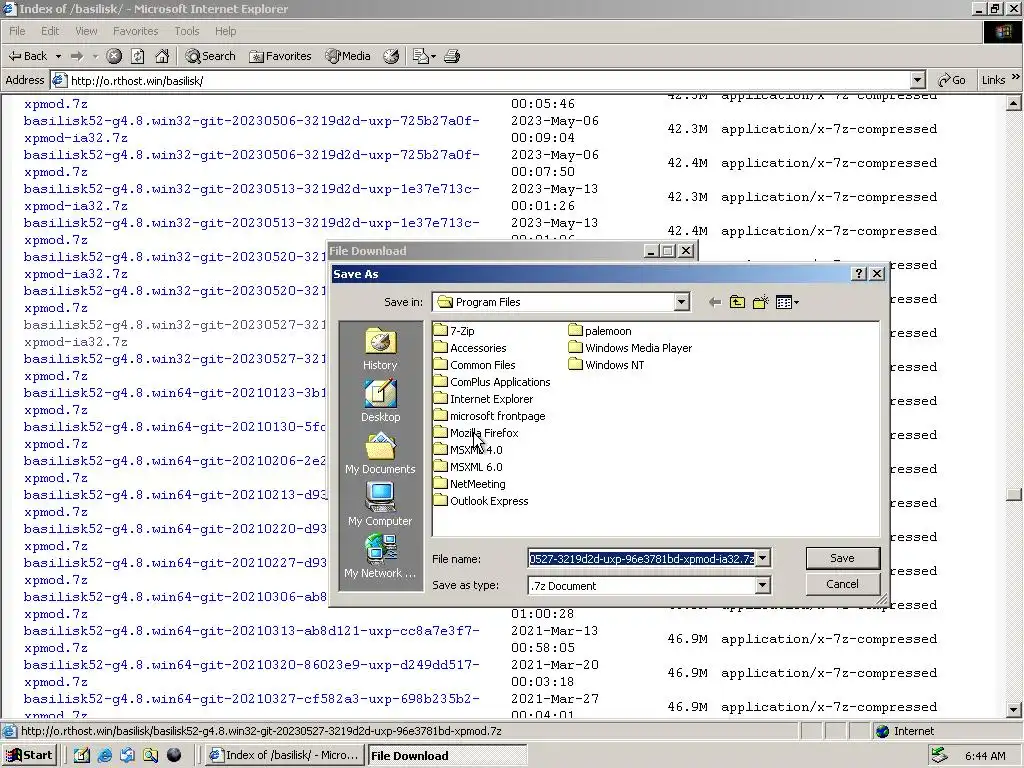Click the Up One Level folder icon
The width and height of the screenshot is (1024, 768).
point(737,302)
